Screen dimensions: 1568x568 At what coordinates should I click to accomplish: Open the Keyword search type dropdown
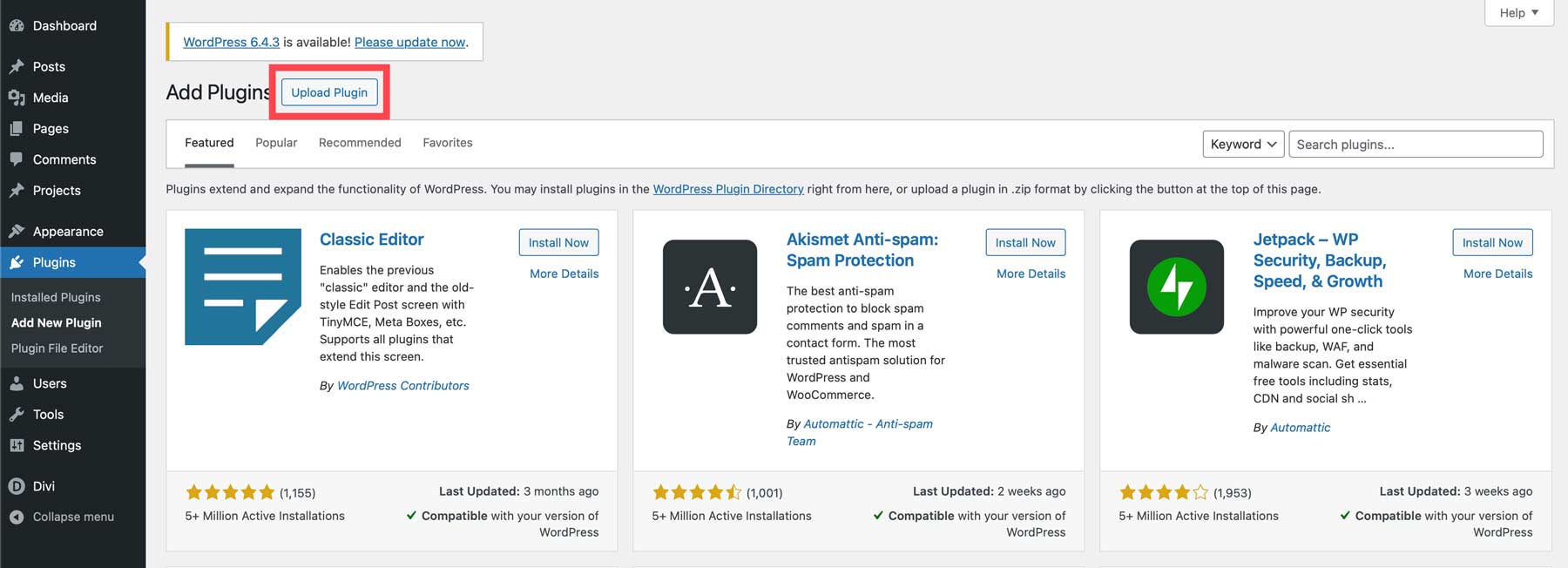(1243, 144)
